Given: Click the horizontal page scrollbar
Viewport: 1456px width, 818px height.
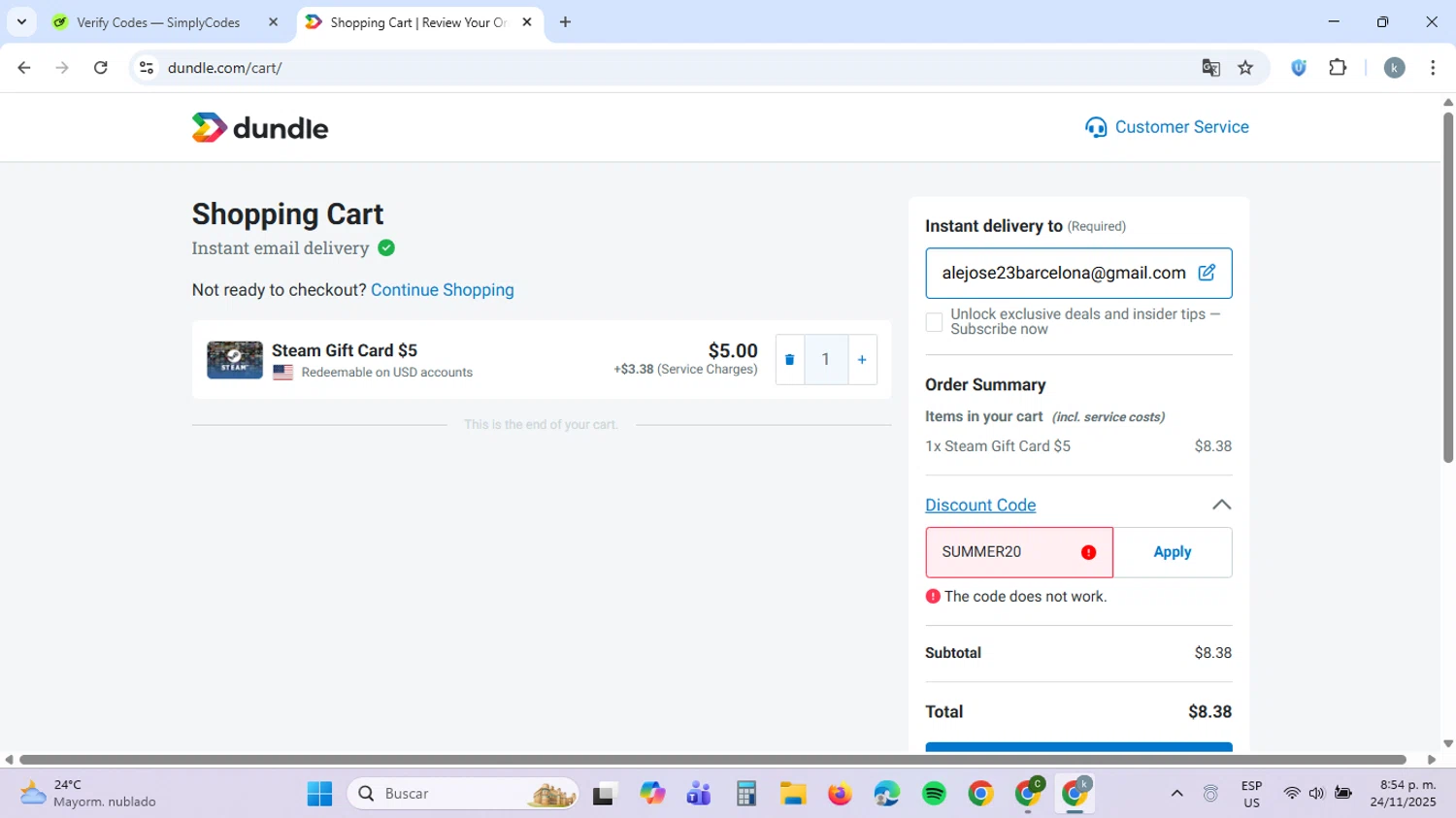Looking at the screenshot, I should pos(712,760).
